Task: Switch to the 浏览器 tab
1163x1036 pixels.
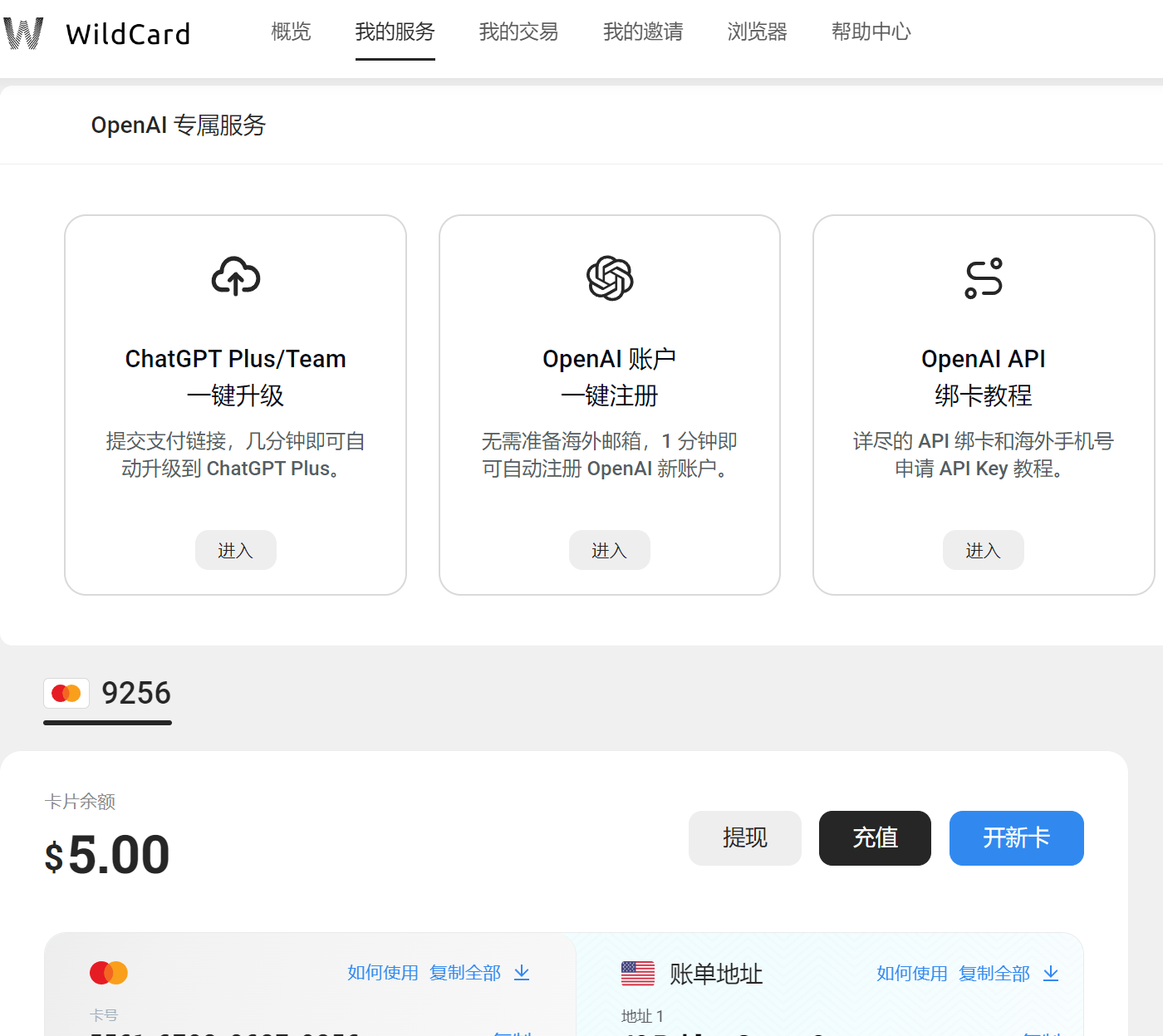Action: [x=757, y=32]
